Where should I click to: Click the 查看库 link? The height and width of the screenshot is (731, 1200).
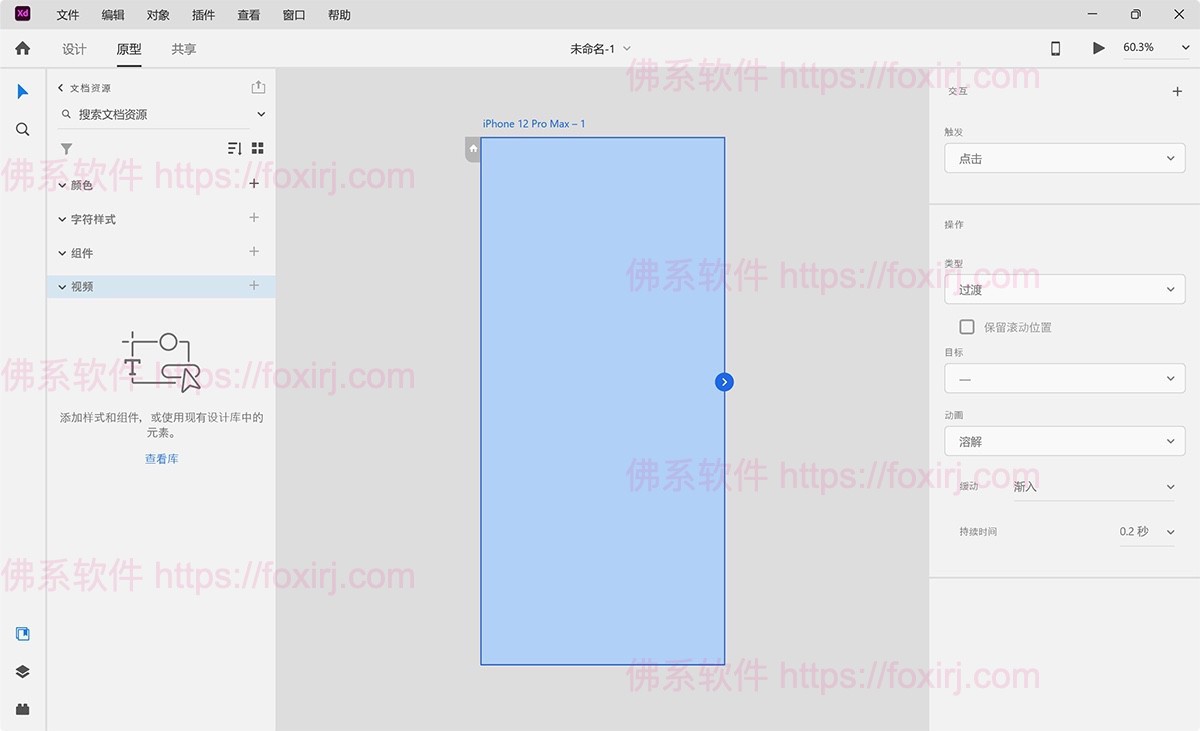(x=161, y=459)
